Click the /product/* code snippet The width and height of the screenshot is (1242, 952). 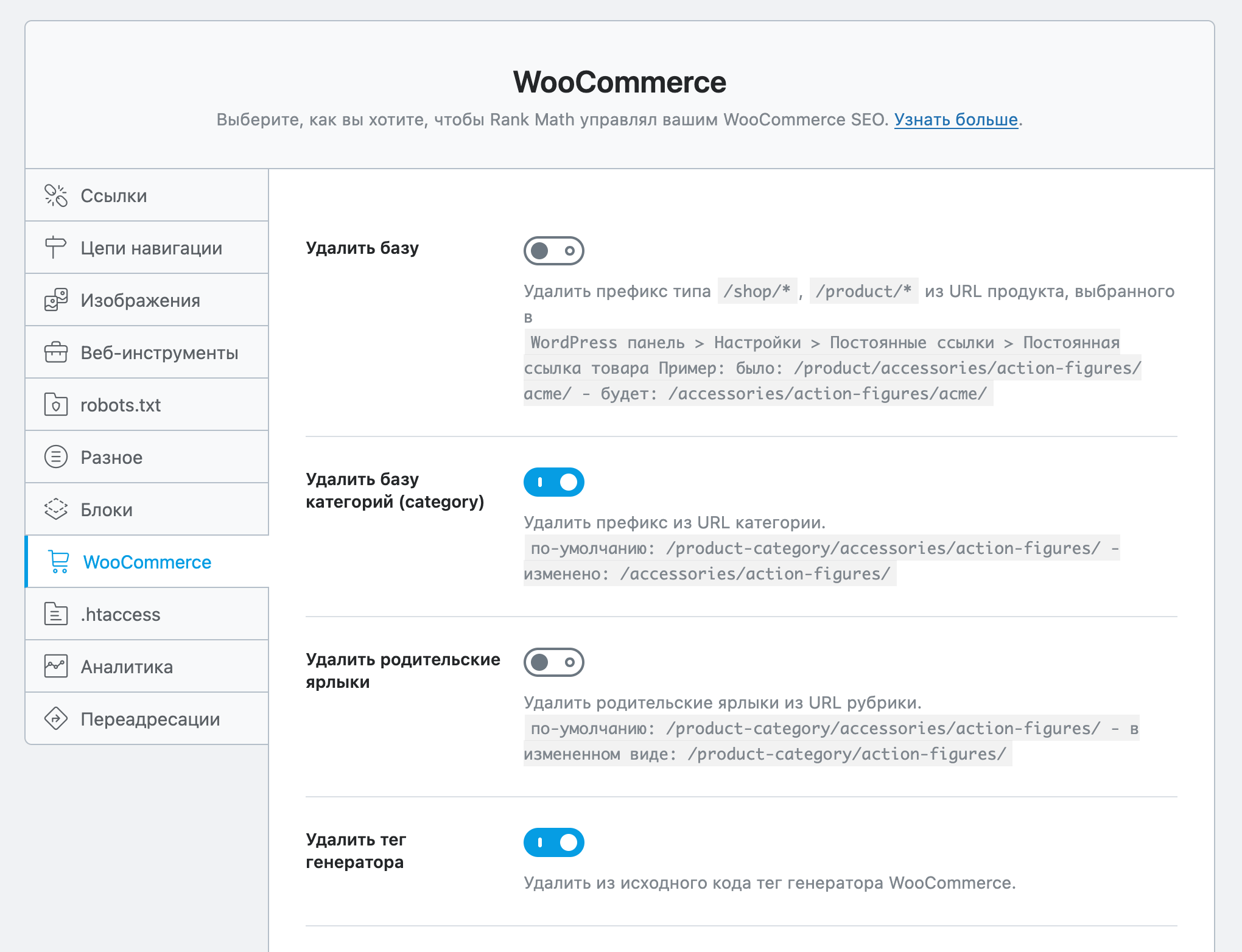pyautogui.click(x=864, y=291)
